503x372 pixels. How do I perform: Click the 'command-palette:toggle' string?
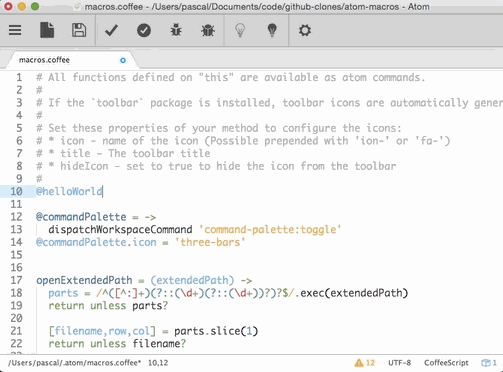[x=270, y=230]
